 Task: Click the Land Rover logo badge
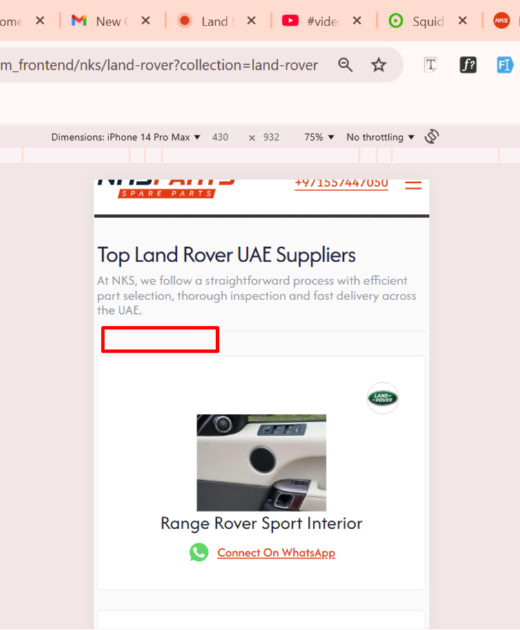coord(383,398)
